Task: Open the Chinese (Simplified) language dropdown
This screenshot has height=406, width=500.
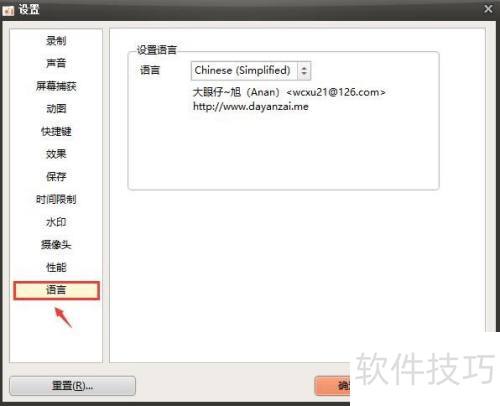Action: 251,71
